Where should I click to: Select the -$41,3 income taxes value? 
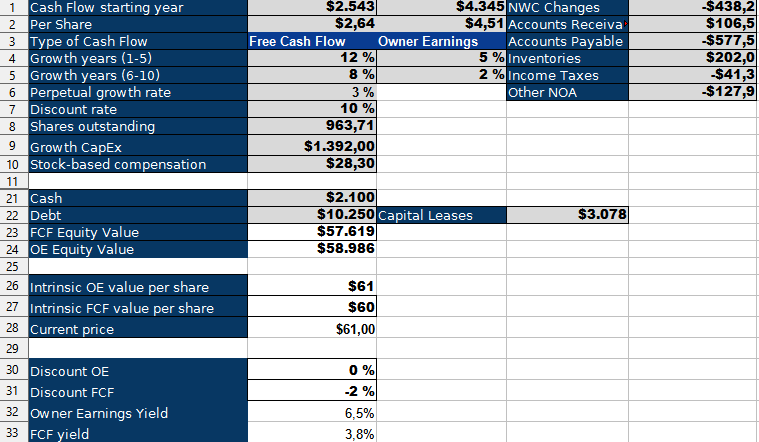pos(692,75)
